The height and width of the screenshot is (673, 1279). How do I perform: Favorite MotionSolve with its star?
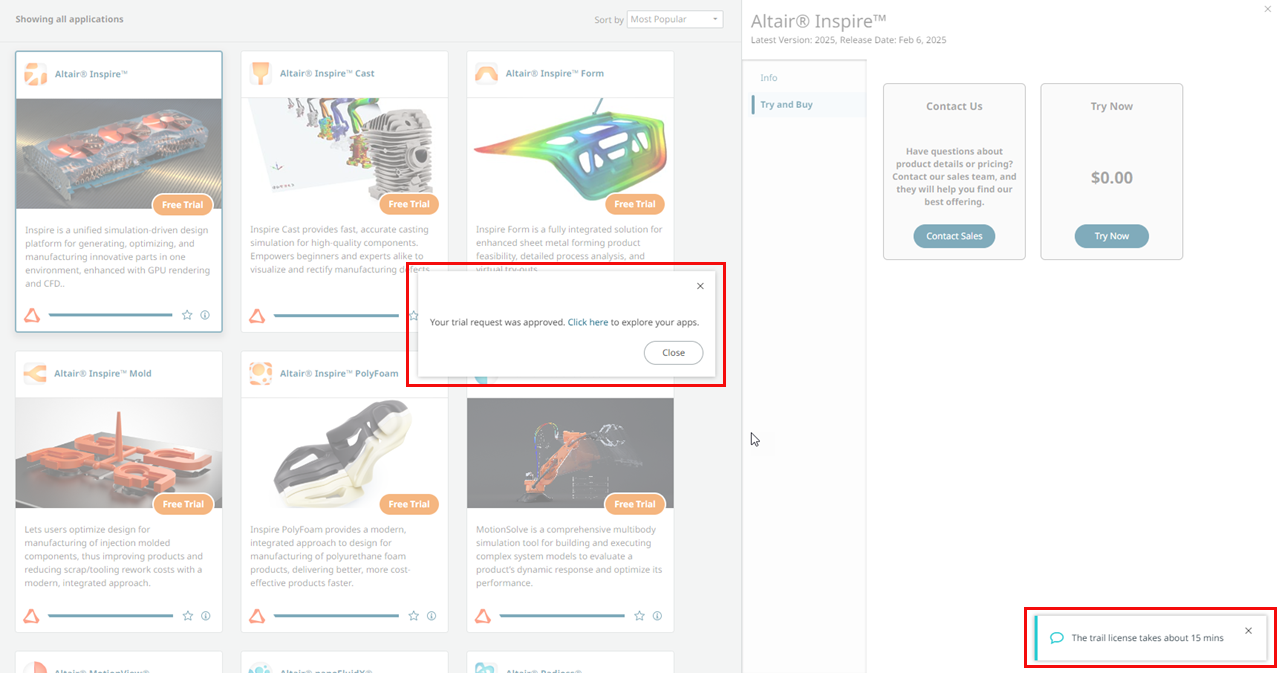(639, 616)
